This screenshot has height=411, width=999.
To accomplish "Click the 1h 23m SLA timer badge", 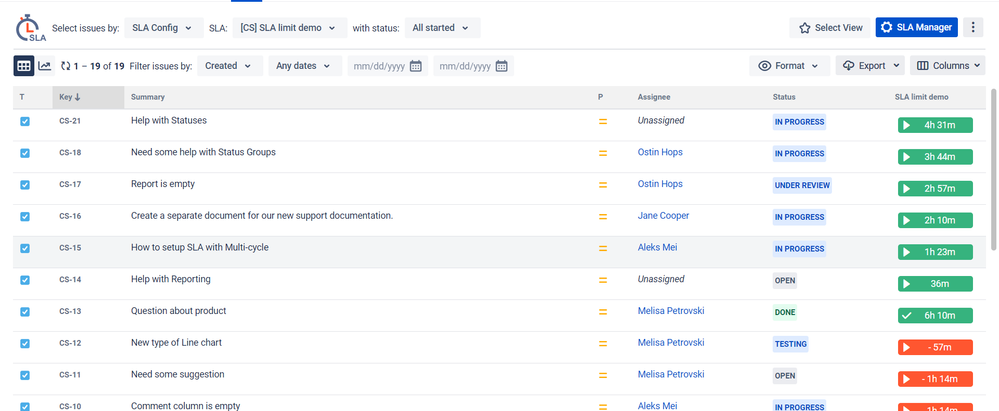I will [935, 252].
